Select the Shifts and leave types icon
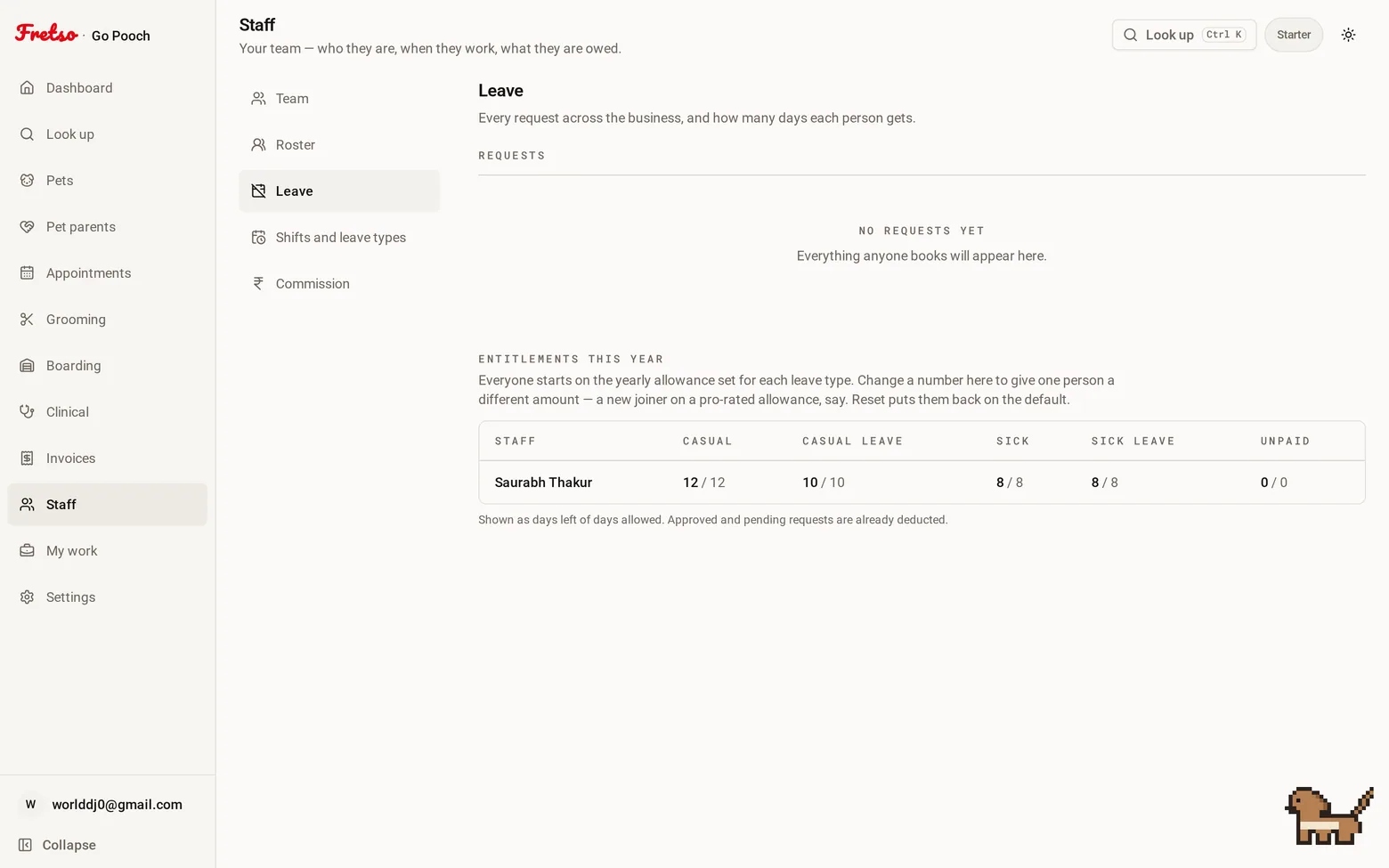The width and height of the screenshot is (1389, 868). [258, 237]
